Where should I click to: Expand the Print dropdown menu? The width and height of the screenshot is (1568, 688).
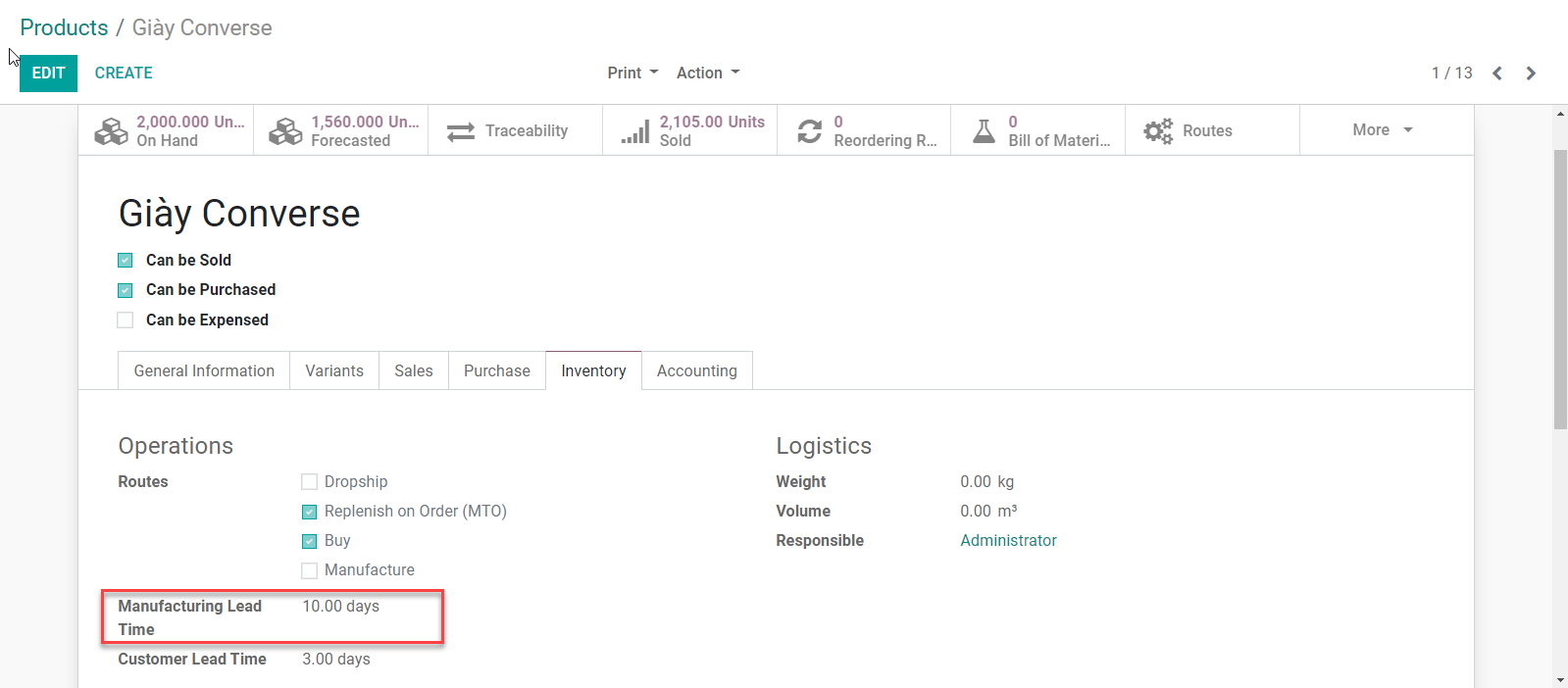click(632, 74)
